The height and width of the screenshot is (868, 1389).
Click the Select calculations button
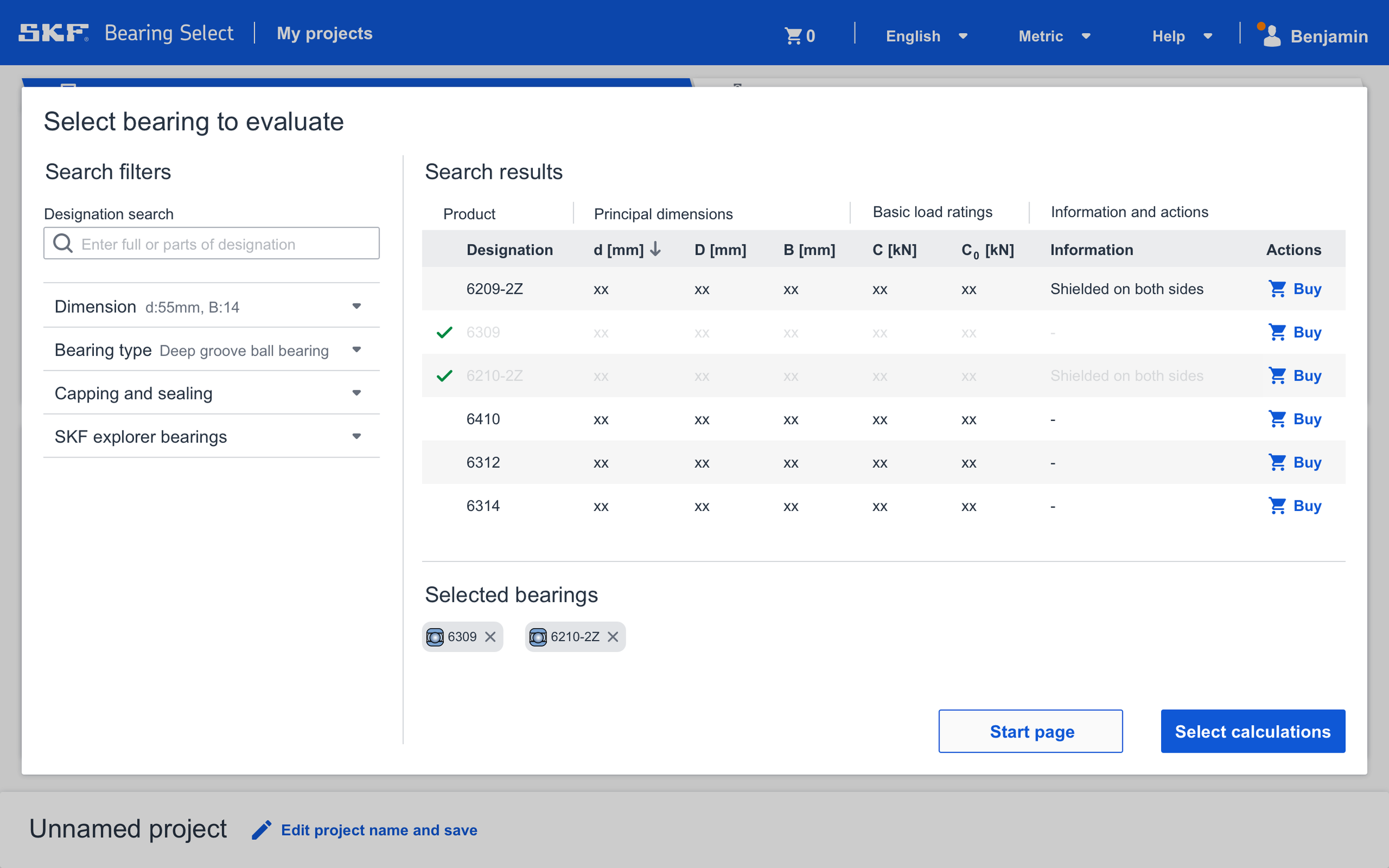(1252, 731)
